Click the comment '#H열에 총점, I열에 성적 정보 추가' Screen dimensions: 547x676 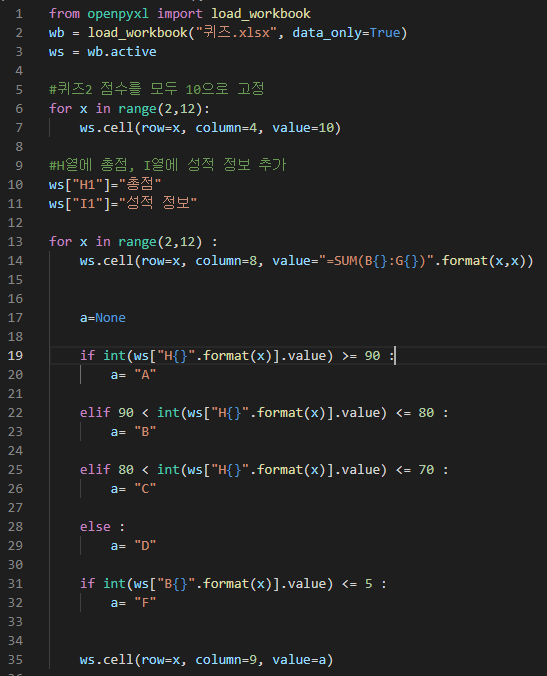point(168,165)
